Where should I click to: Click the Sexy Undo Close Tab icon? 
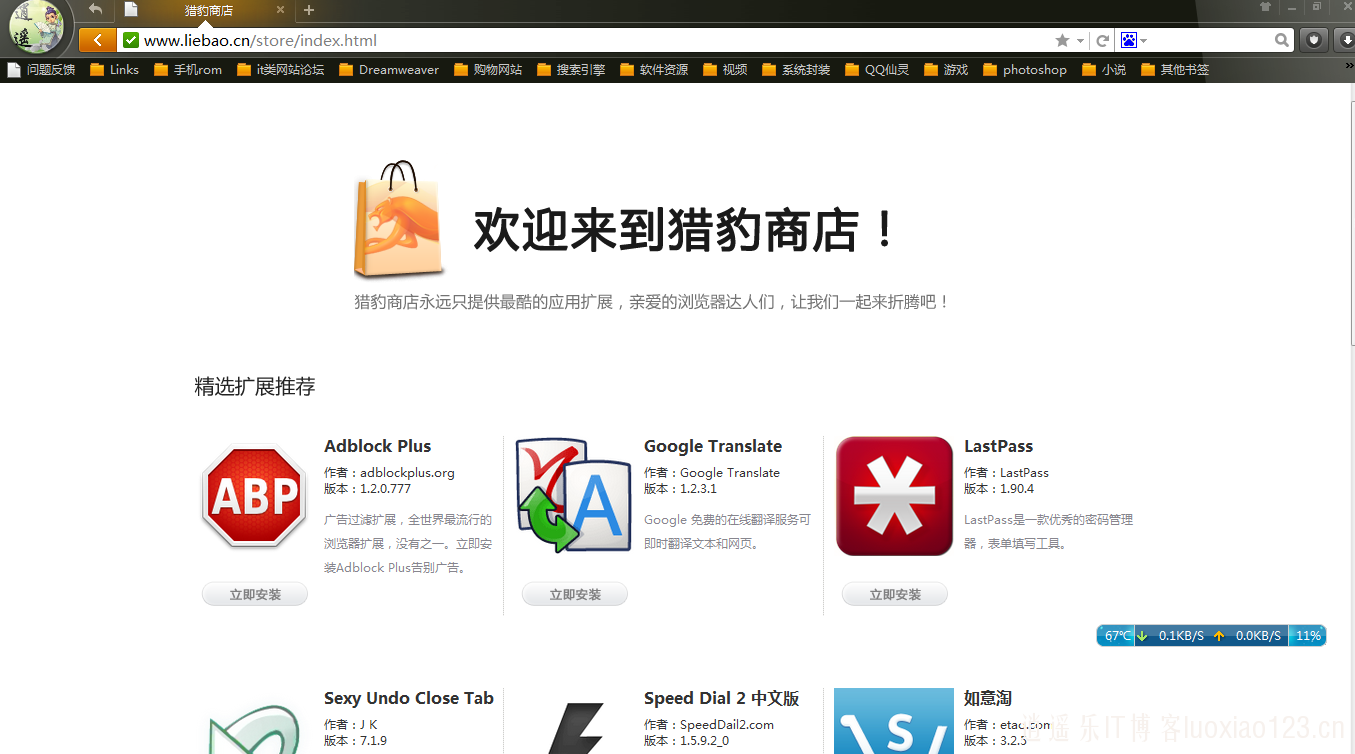point(254,728)
